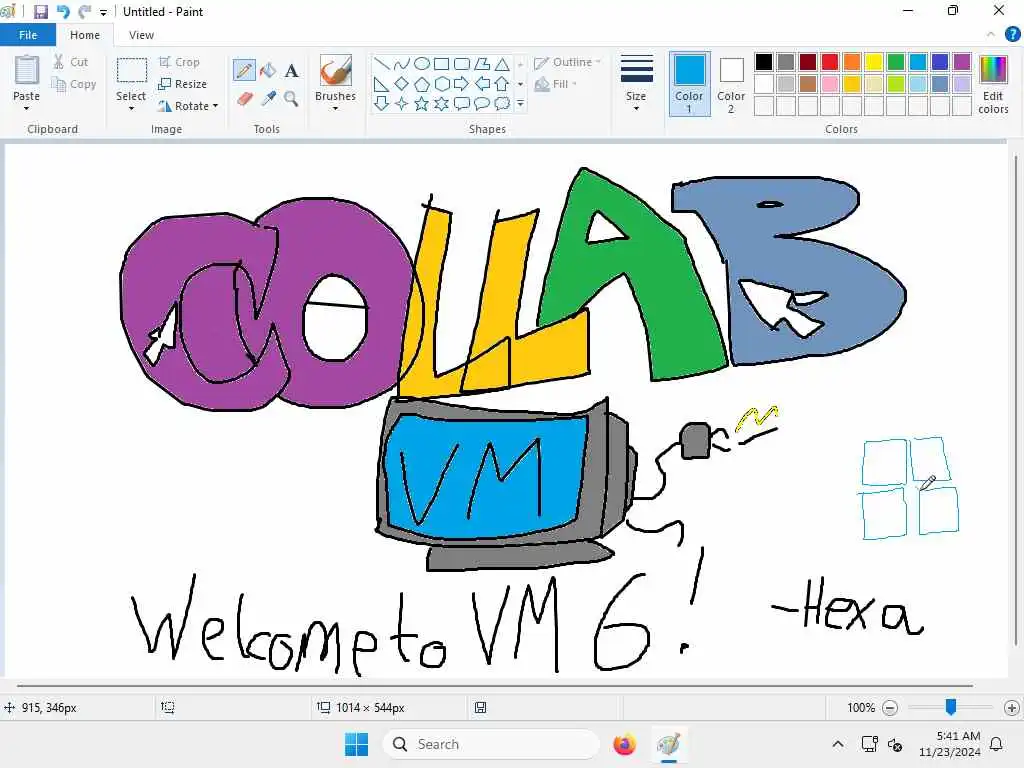The height and width of the screenshot is (768, 1024).
Task: Choose the Down arrow shape
Action: (382, 103)
